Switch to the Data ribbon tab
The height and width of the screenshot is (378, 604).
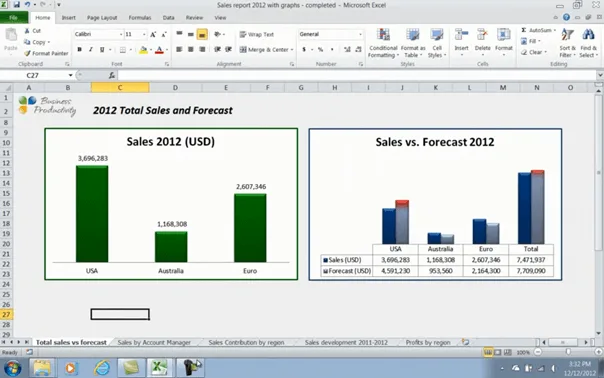pos(168,18)
